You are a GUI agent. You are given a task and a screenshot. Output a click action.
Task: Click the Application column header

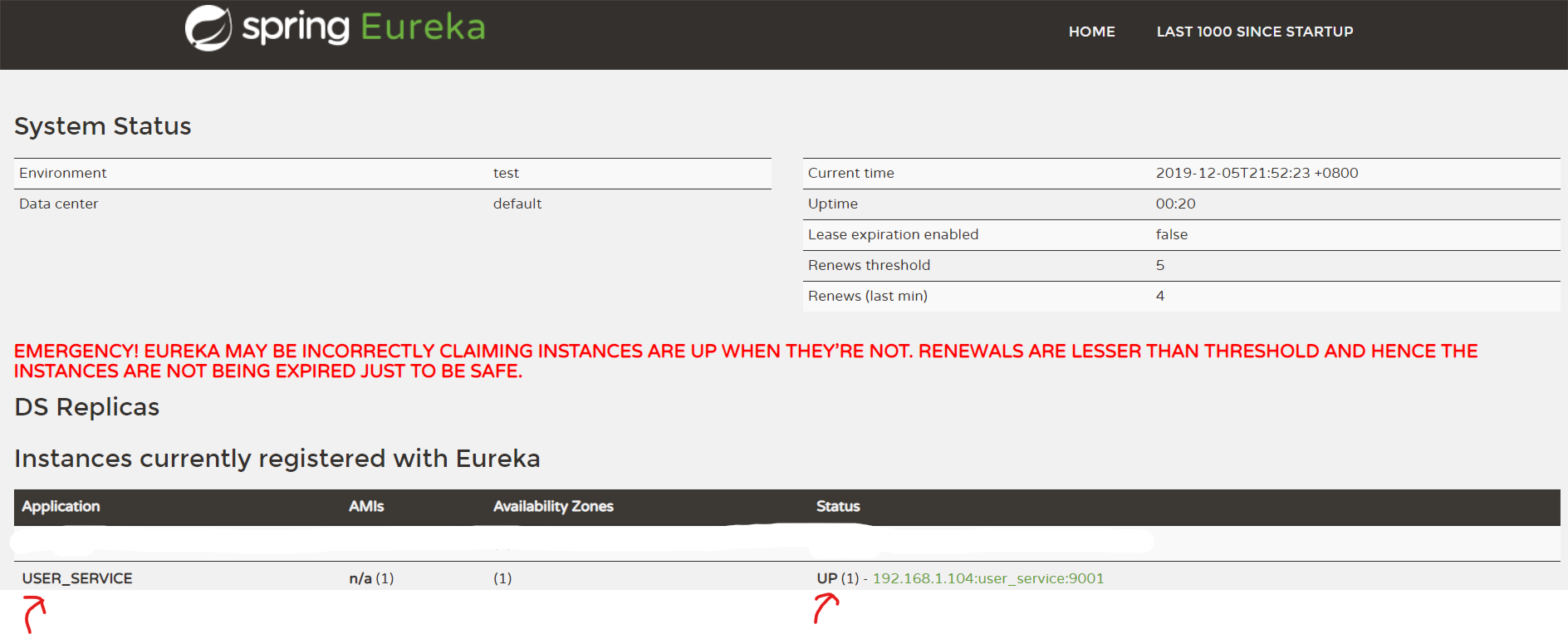pos(61,506)
